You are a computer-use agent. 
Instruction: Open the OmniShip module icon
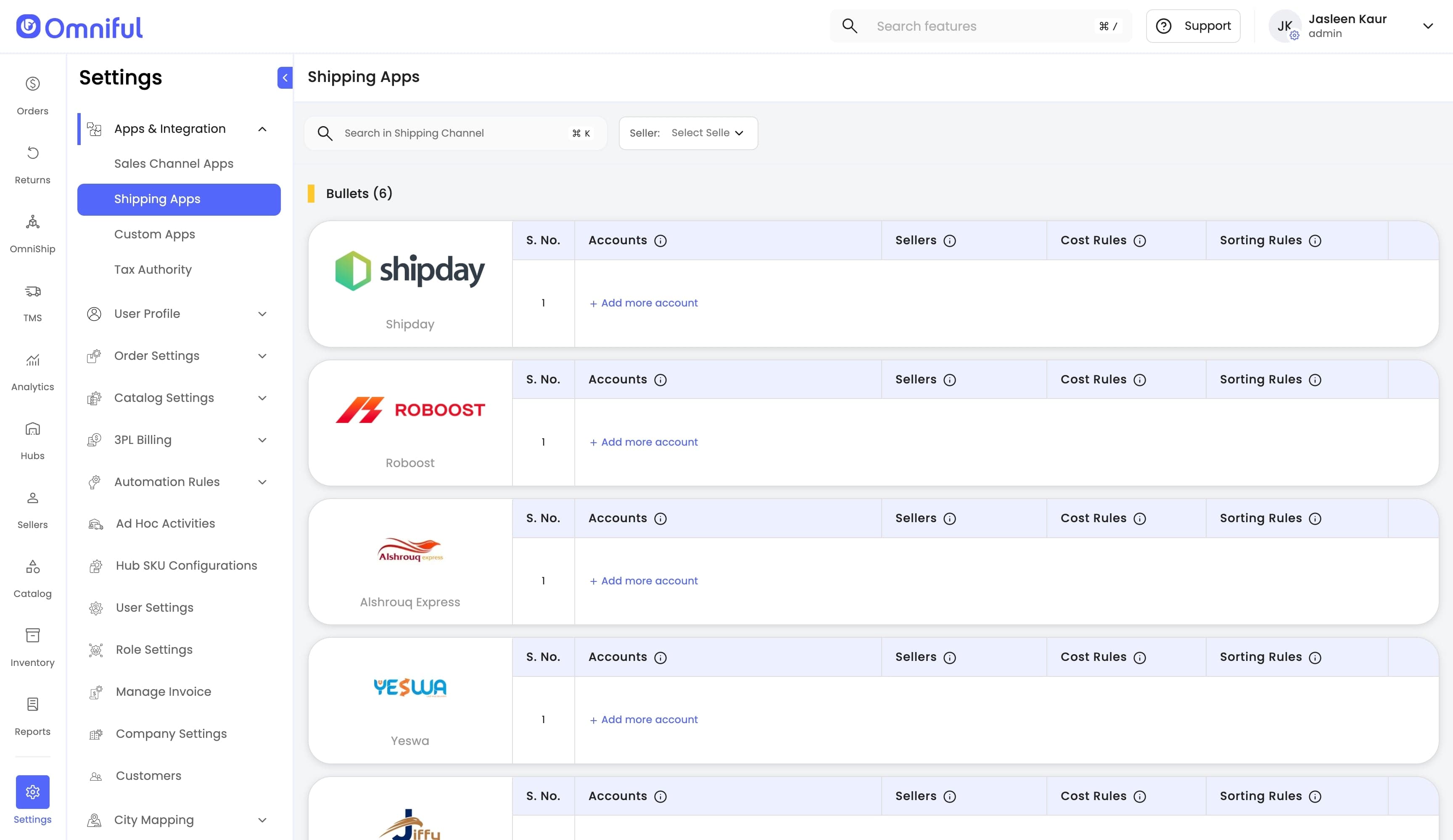coord(32,222)
